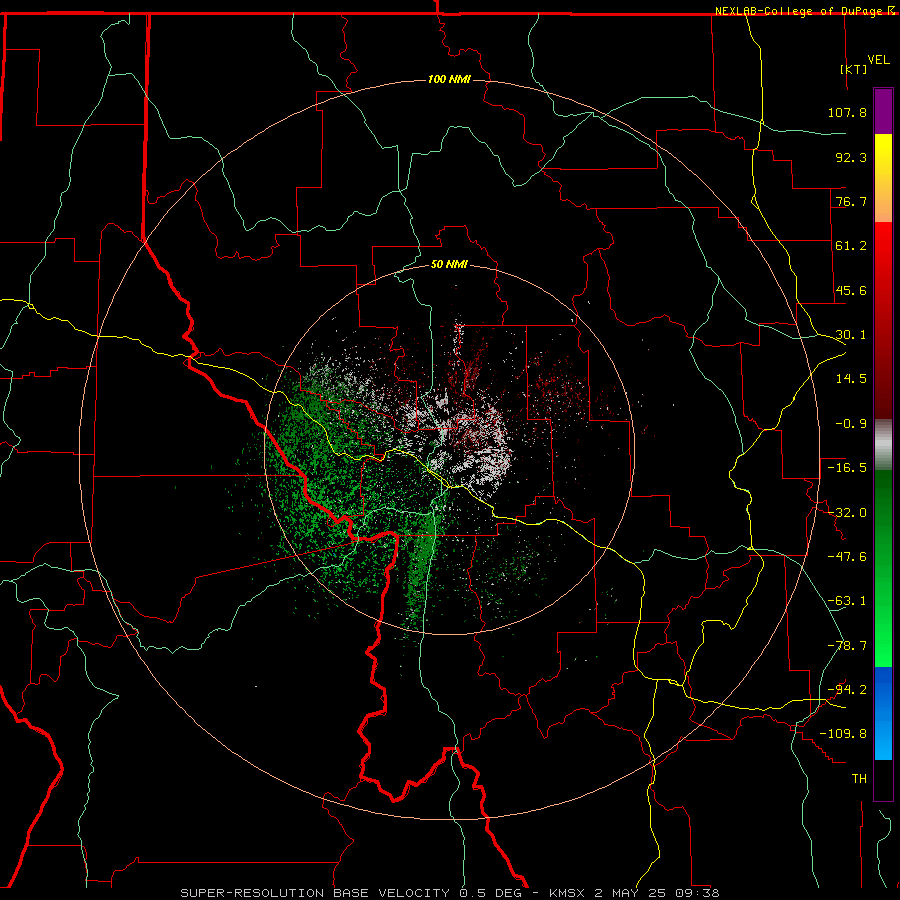Click the NEXLAB-College of DuPage label
This screenshot has height=900, width=900.
(x=798, y=11)
